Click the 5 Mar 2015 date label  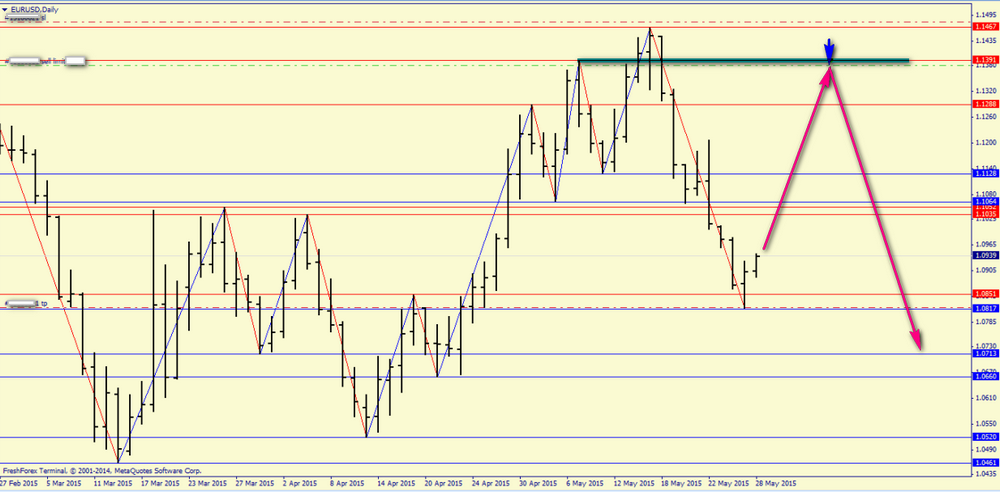pyautogui.click(x=64, y=483)
